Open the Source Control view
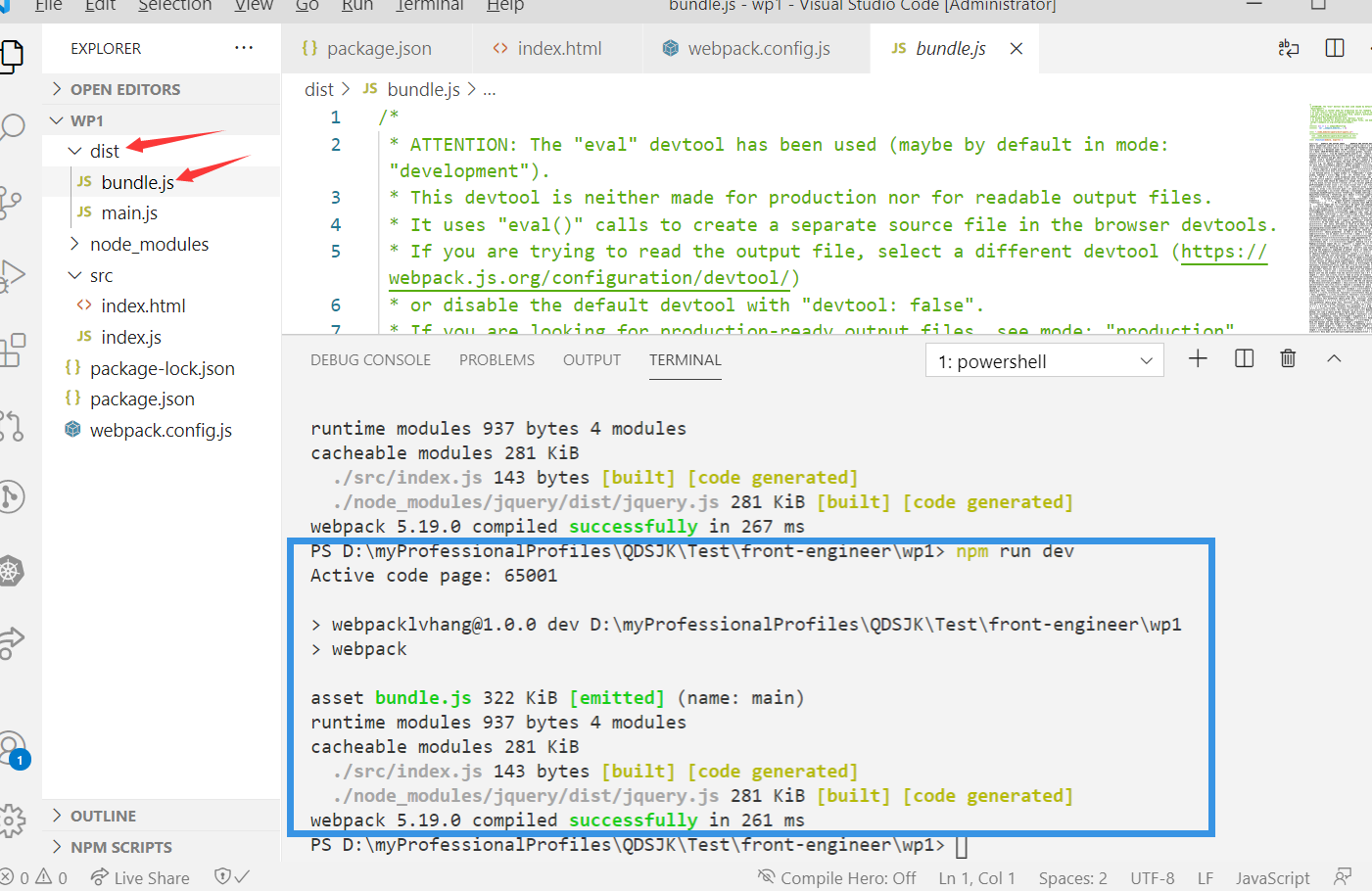 point(11,203)
